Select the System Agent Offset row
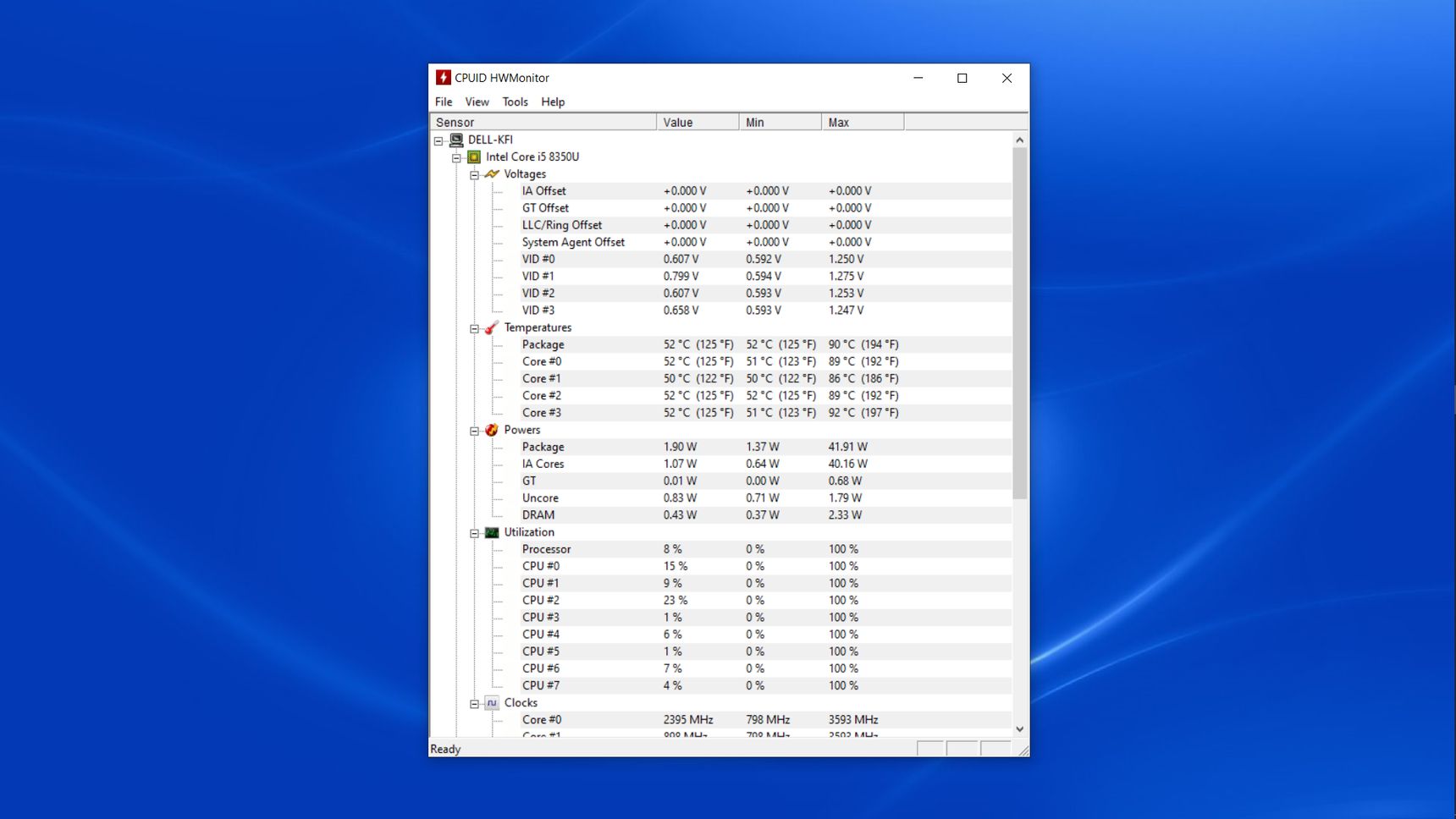Image resolution: width=1456 pixels, height=819 pixels. [765, 242]
